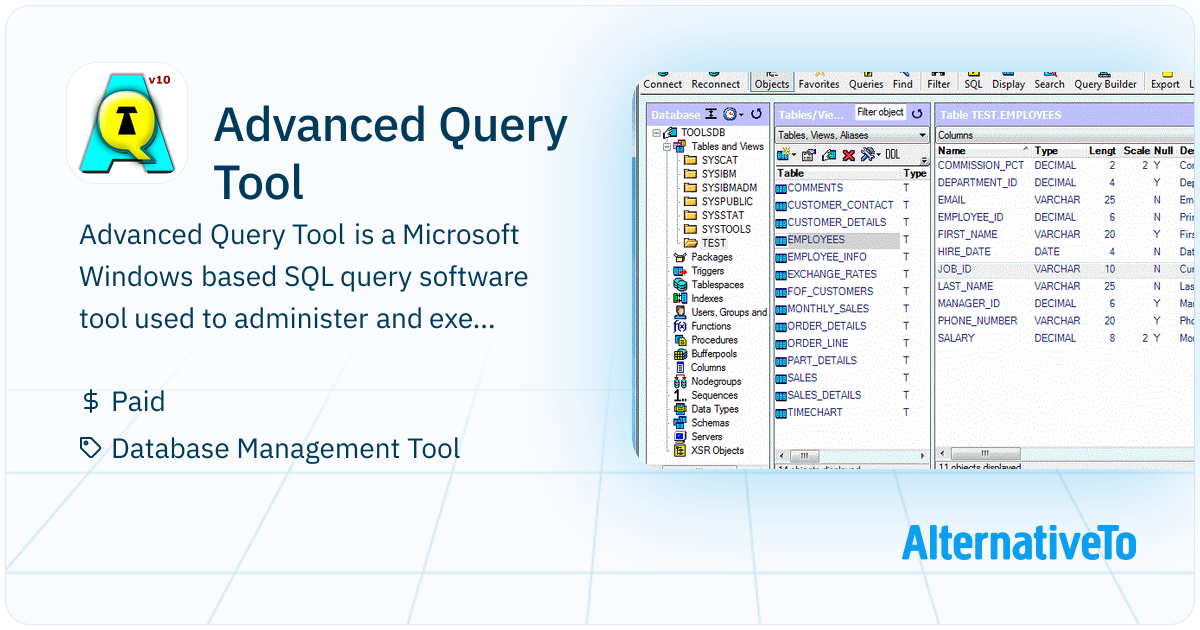The image size is (1200, 630).
Task: Click the columns grid horizontal scrollbar
Action: click(1066, 454)
